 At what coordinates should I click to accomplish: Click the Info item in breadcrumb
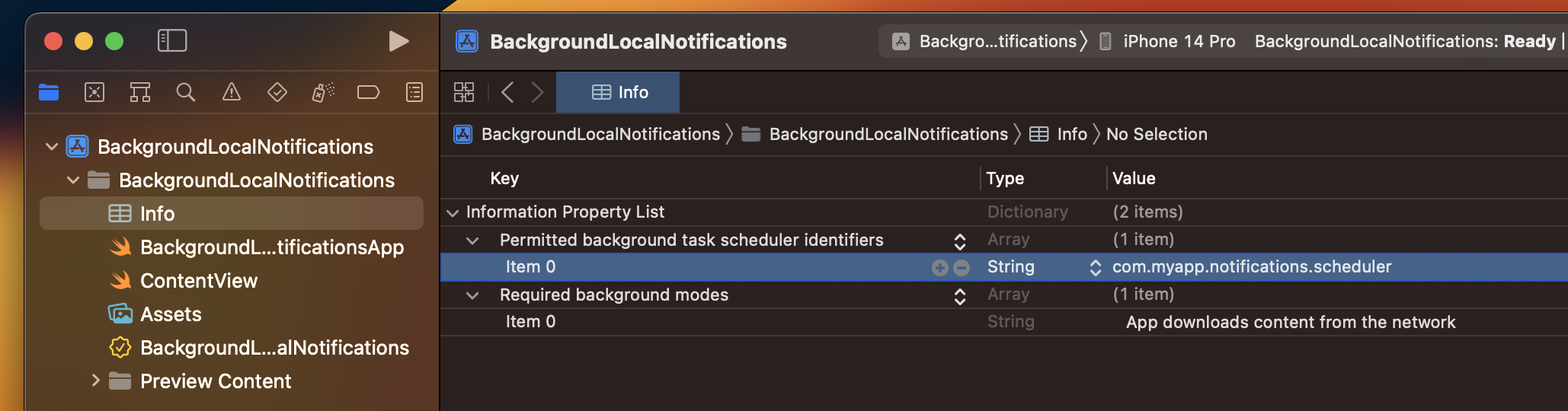[x=1058, y=134]
